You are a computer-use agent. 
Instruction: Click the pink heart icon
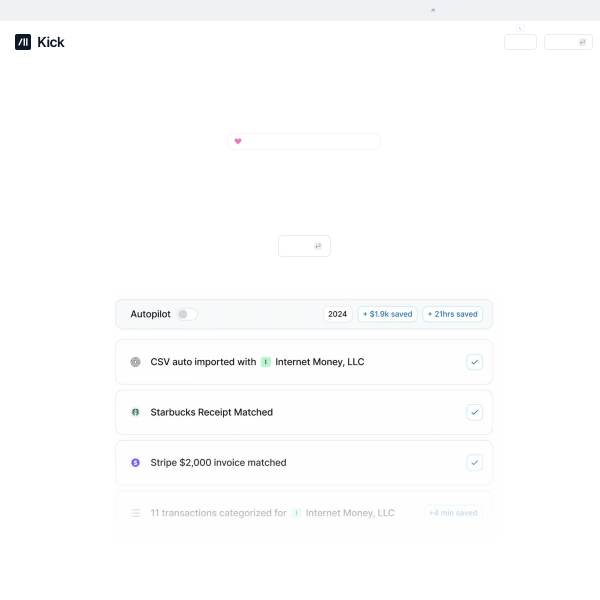coord(238,141)
